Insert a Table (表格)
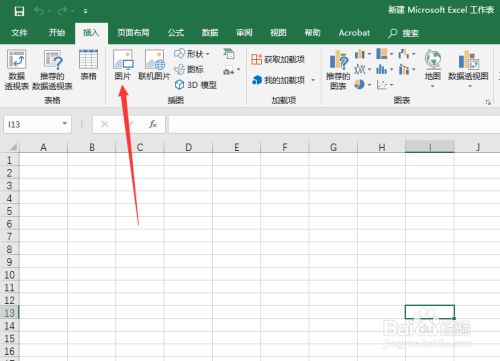The width and height of the screenshot is (500, 361). (88, 65)
